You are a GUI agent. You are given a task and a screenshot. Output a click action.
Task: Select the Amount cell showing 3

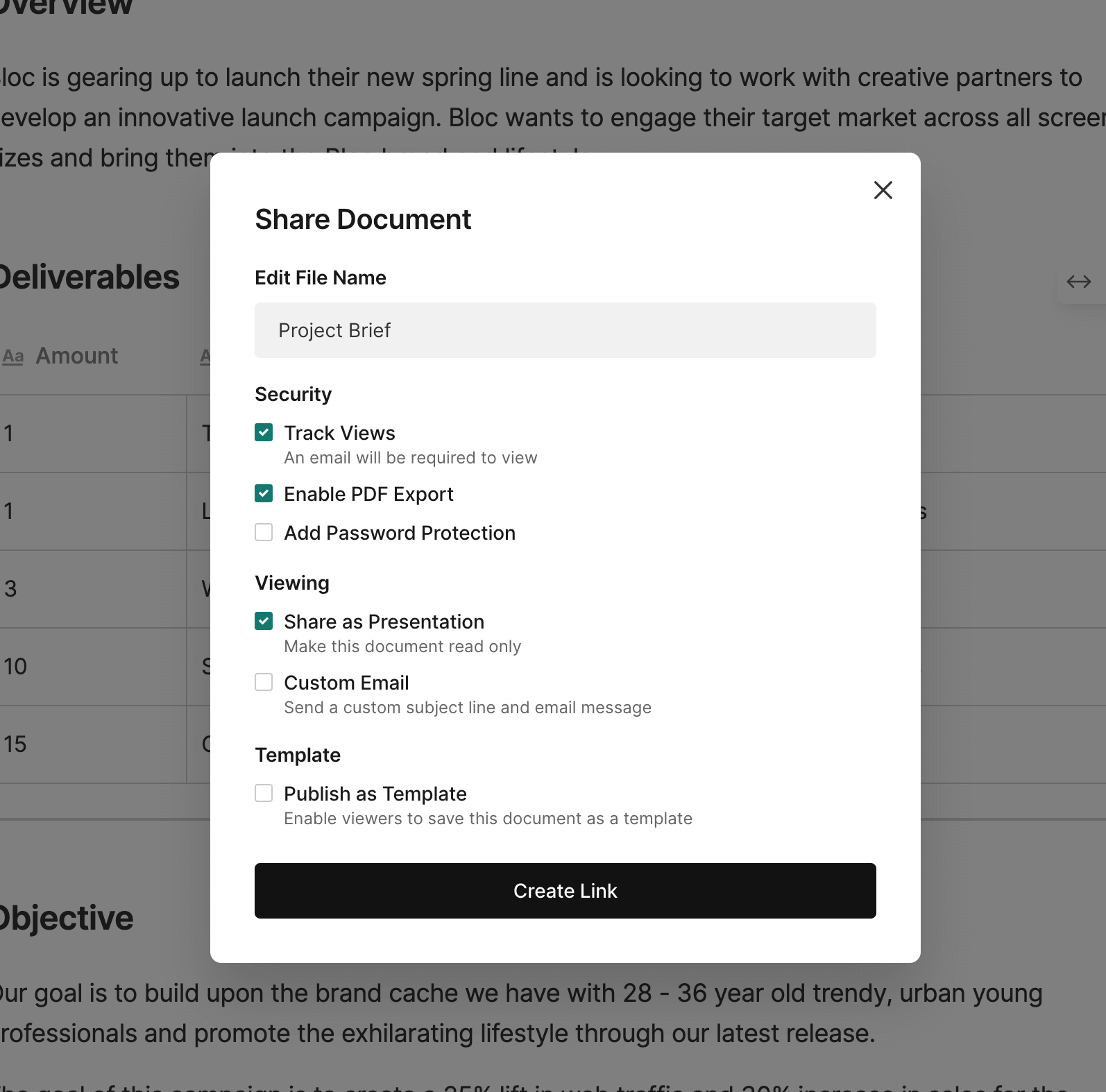[90, 589]
